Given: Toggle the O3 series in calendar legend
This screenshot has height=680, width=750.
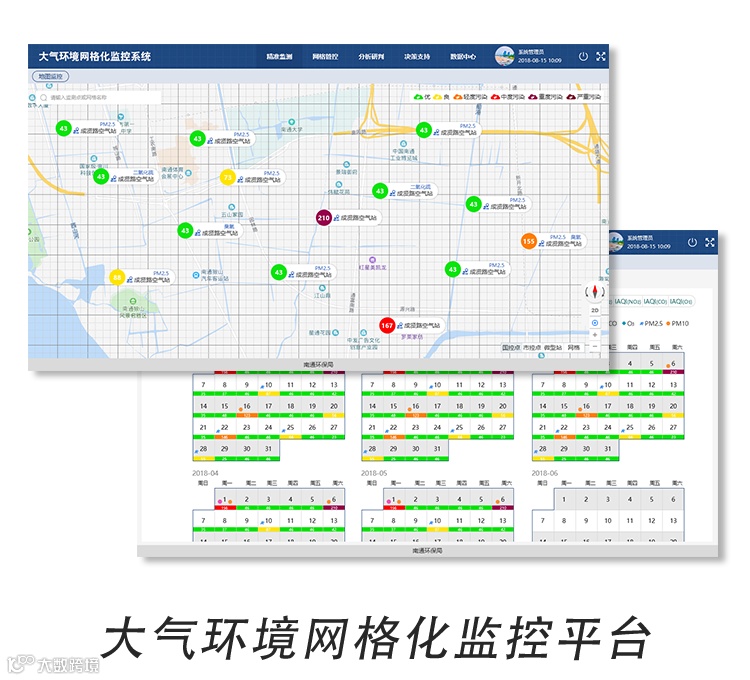Looking at the screenshot, I should click(628, 324).
